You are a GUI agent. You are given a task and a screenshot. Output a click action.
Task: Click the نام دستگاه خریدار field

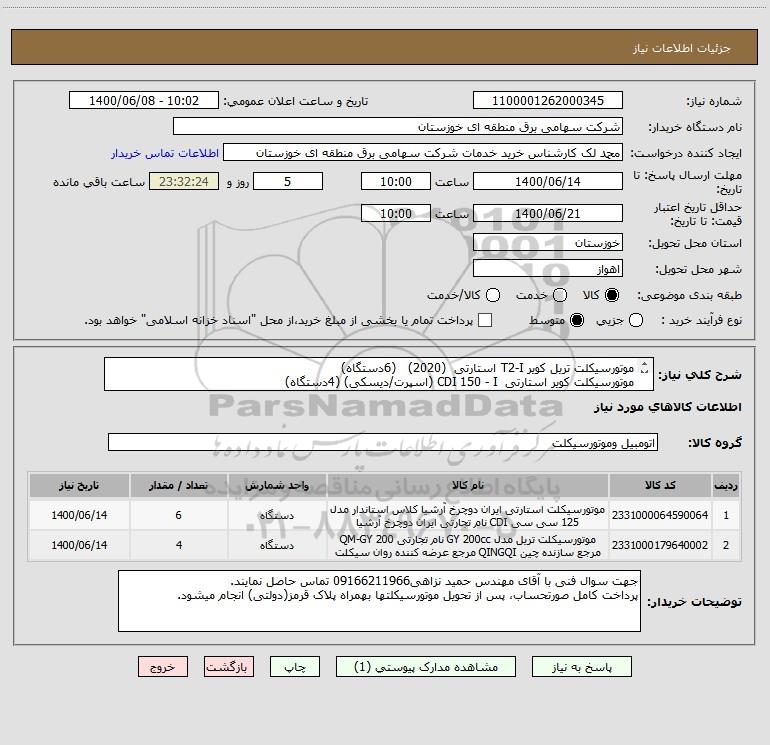[398, 127]
